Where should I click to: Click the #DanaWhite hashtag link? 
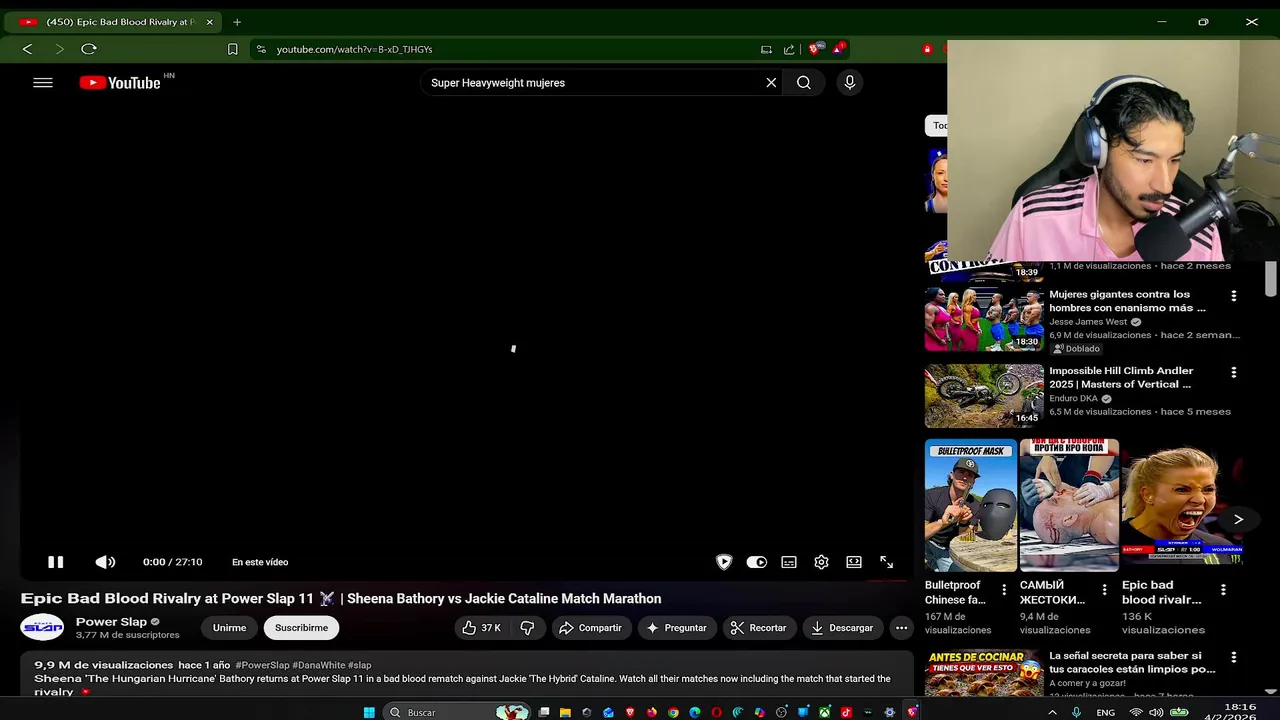pos(318,665)
